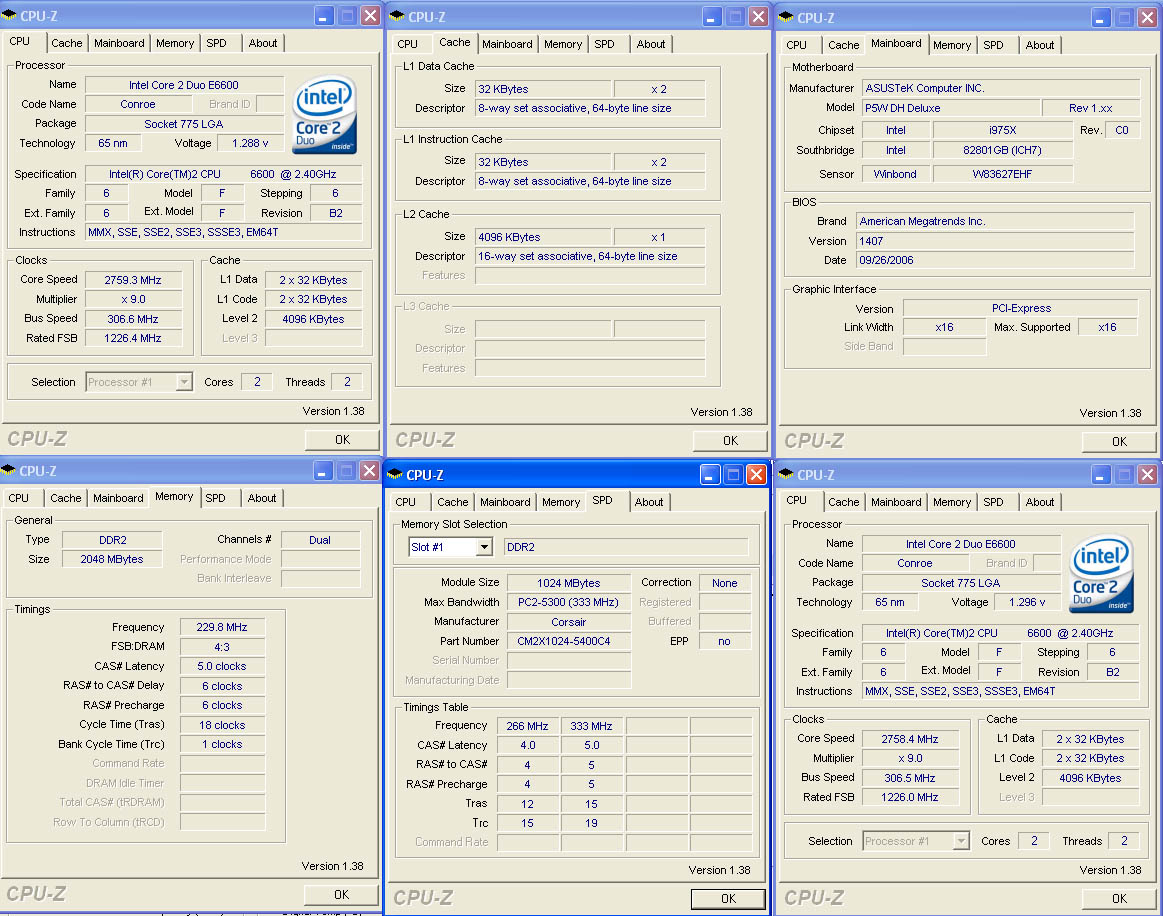This screenshot has height=916, width=1163.
Task: Click the DDR2 field beside Slot #1
Action: (626, 547)
